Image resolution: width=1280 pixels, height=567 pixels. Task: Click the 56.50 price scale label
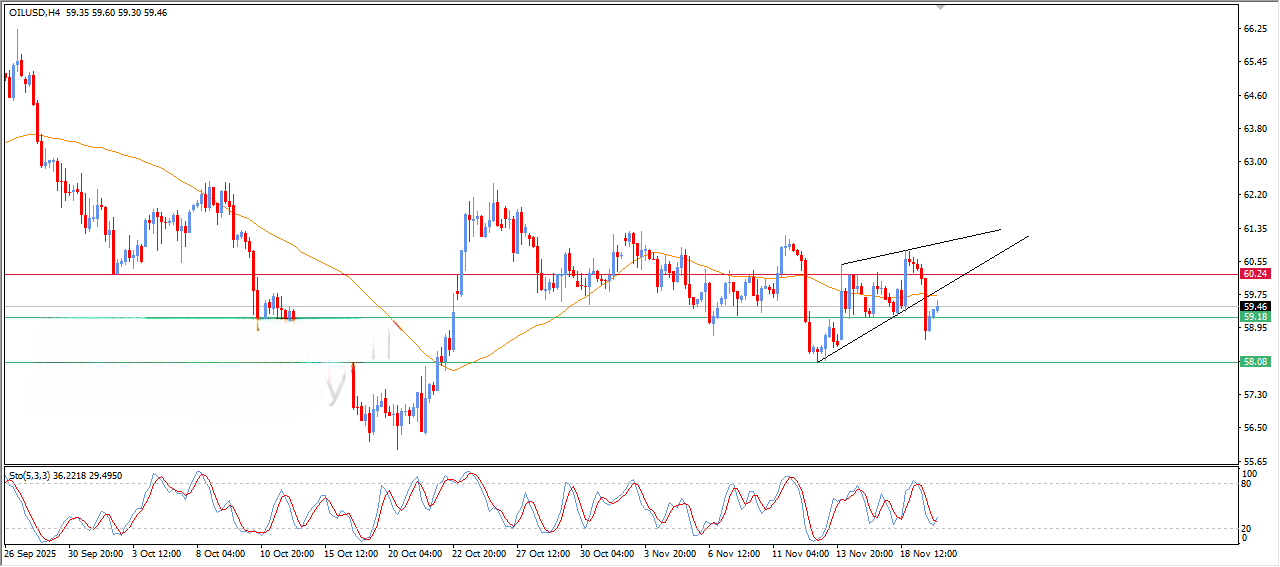click(x=1255, y=428)
